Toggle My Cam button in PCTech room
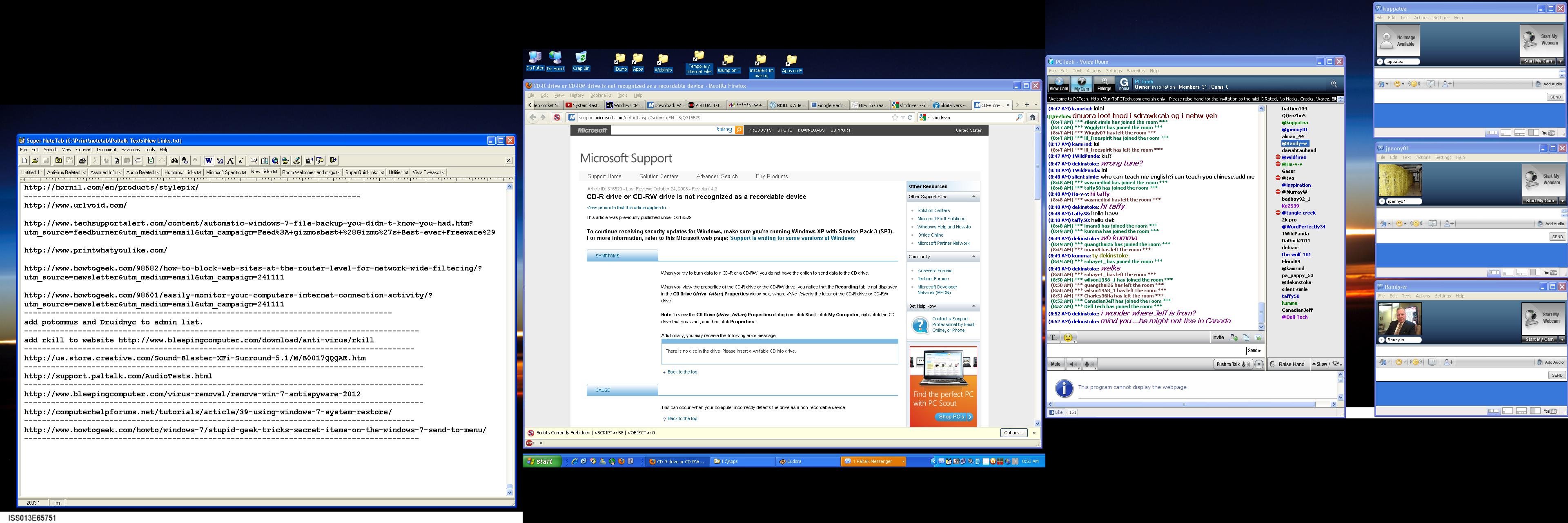The width and height of the screenshot is (1568, 523). tap(1082, 85)
